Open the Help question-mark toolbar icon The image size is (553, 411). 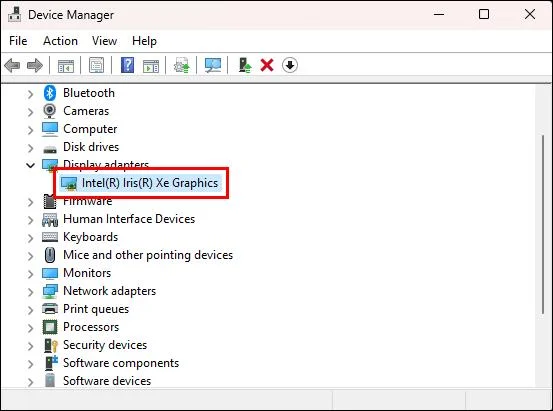(127, 65)
